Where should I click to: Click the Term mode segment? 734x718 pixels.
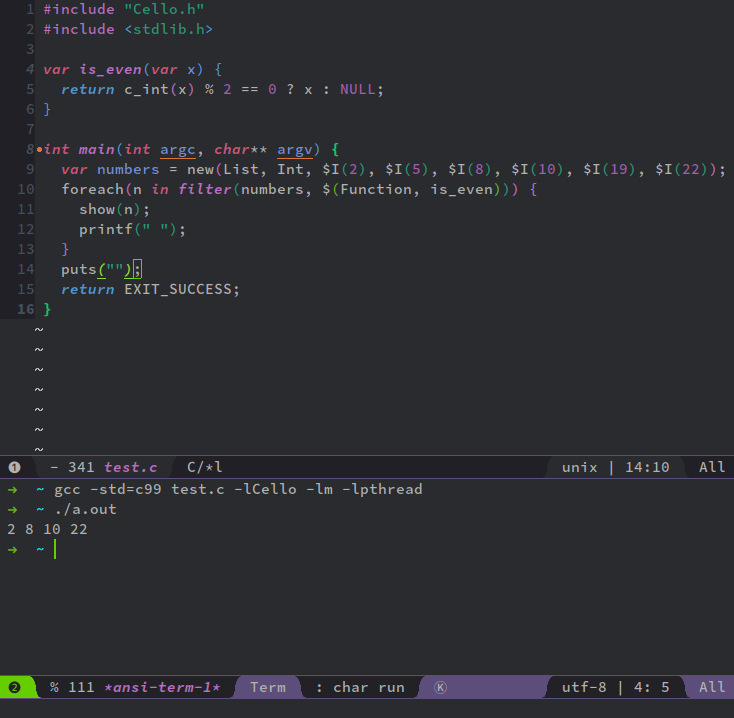[268, 687]
